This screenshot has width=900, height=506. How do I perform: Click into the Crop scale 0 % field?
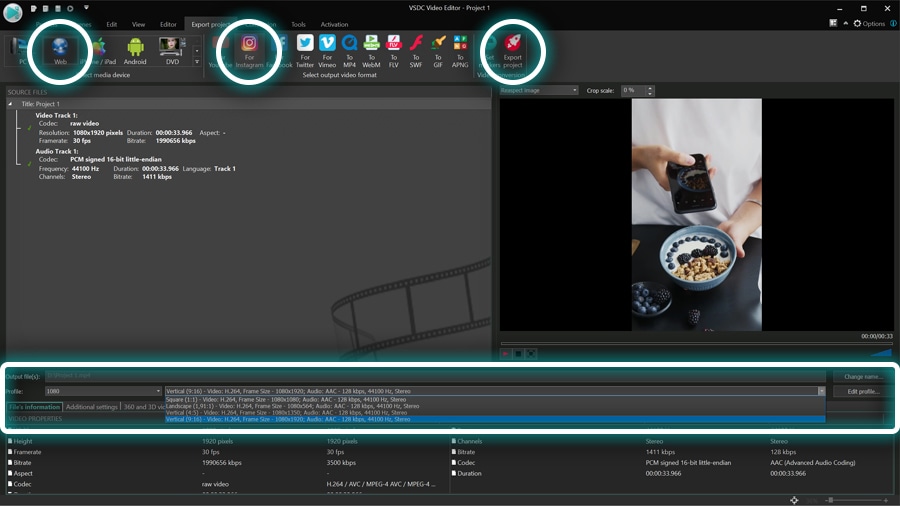point(634,91)
